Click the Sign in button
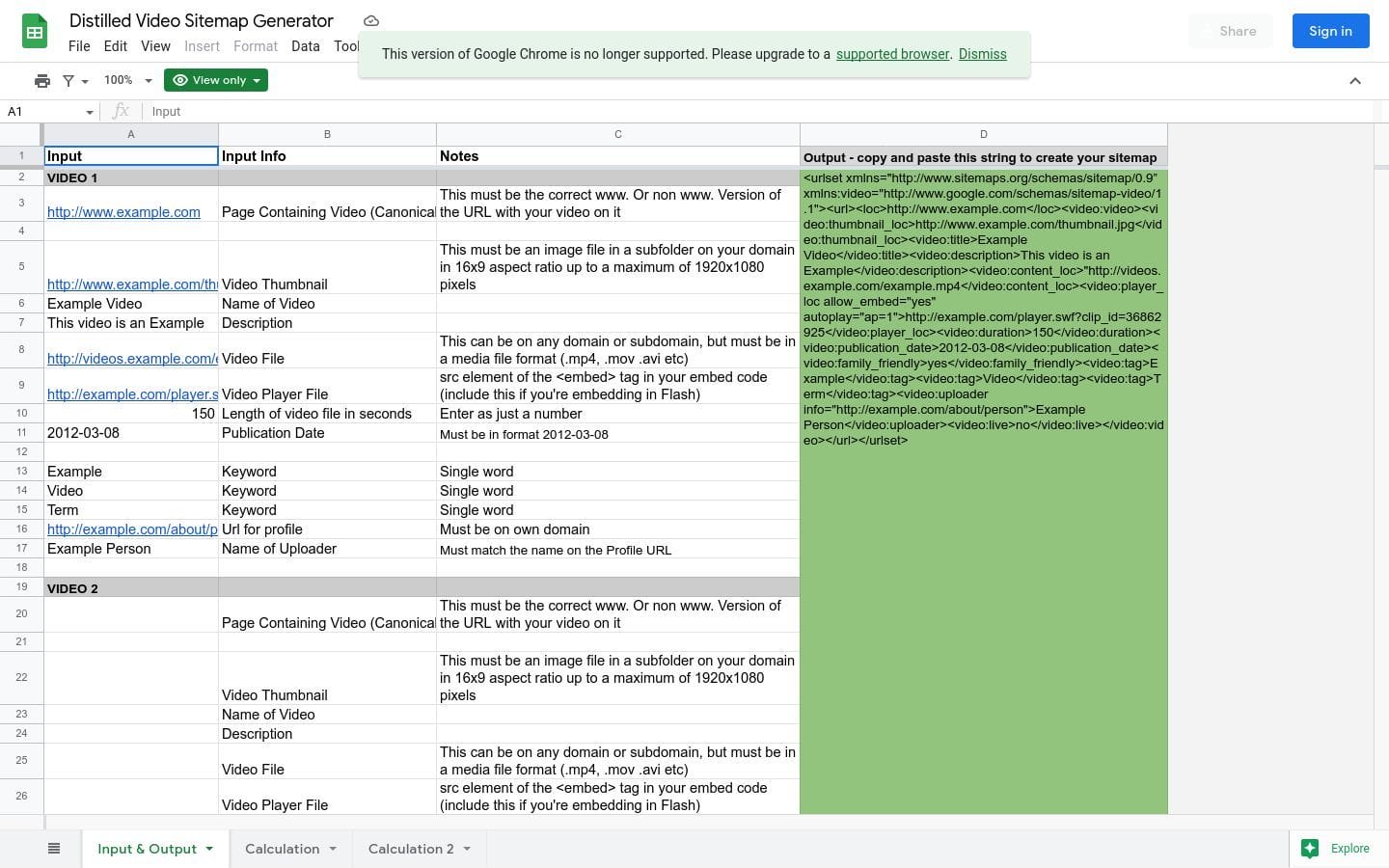Screen dimensions: 1389x868 click(x=1330, y=31)
